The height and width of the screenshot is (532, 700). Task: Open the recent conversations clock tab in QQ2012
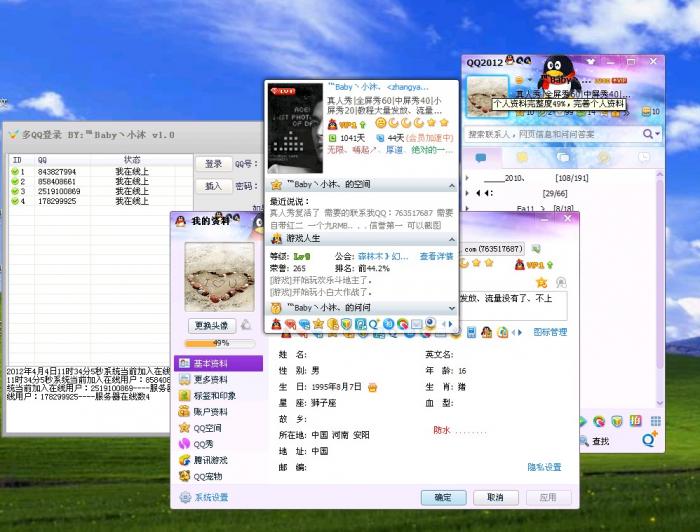644,158
